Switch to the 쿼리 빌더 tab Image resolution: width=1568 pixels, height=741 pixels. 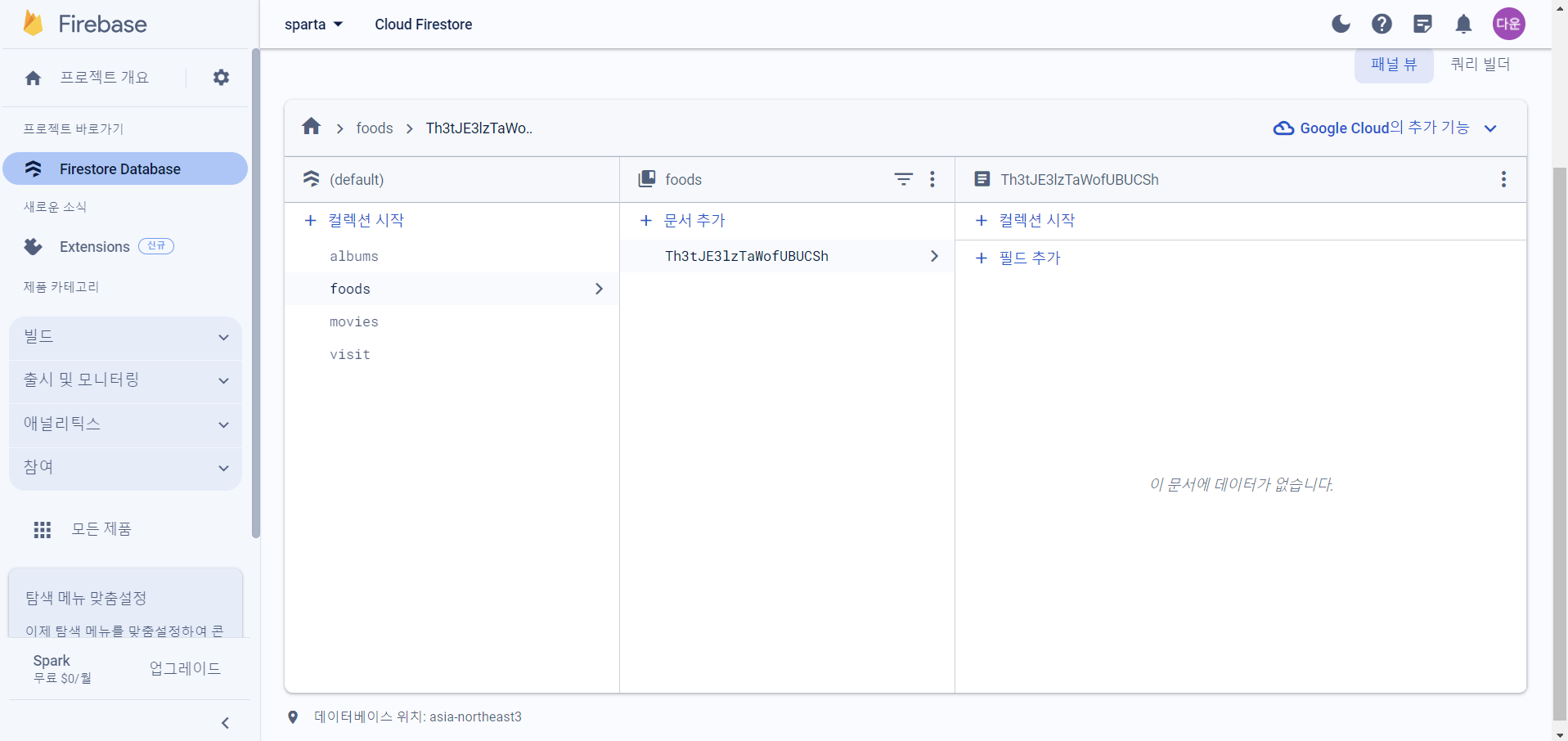click(x=1480, y=64)
